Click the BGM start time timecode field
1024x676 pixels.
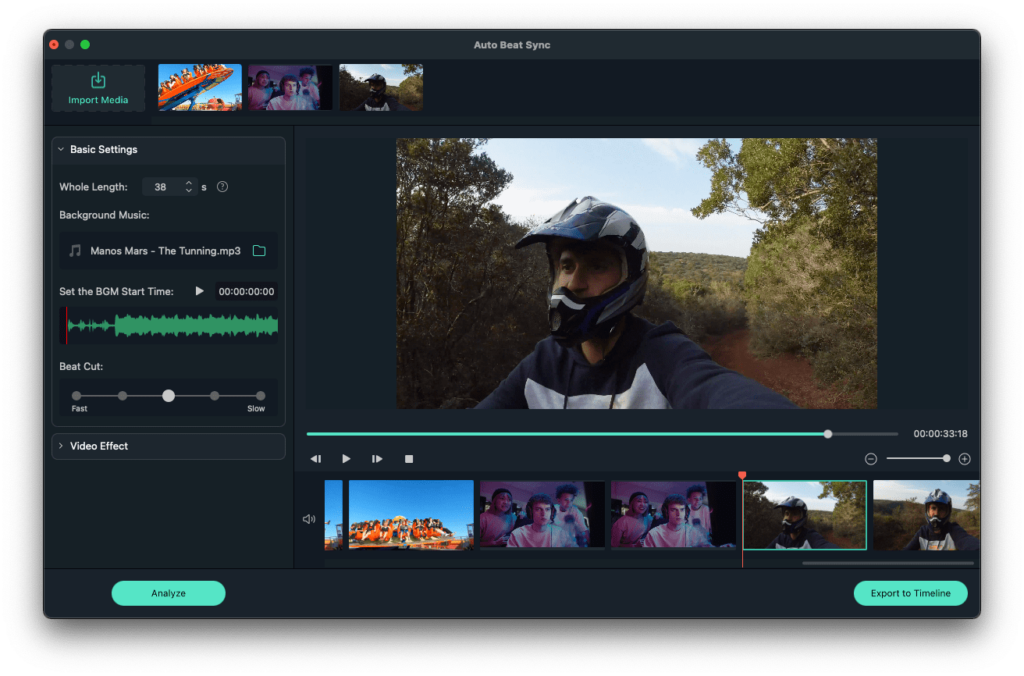[x=246, y=291]
